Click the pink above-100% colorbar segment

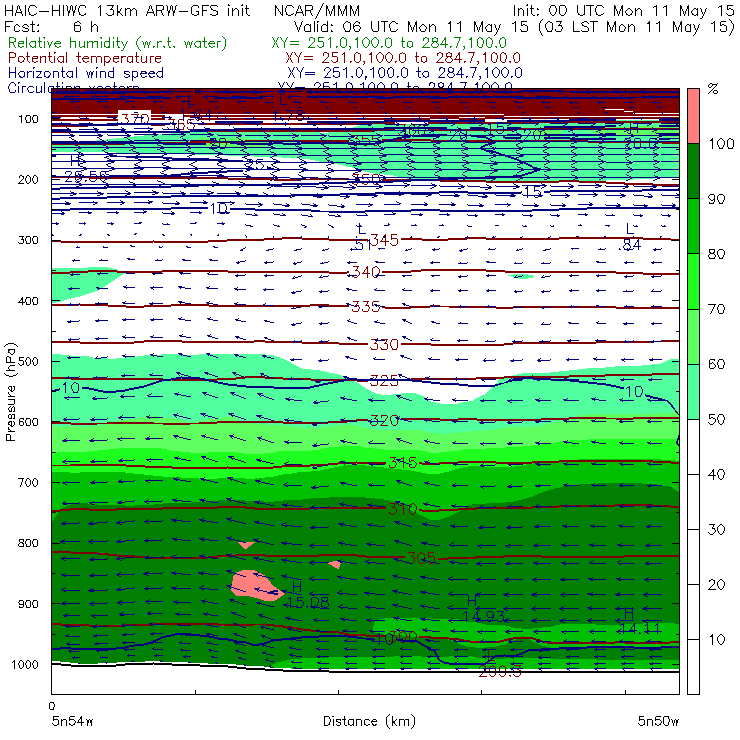tap(693, 116)
